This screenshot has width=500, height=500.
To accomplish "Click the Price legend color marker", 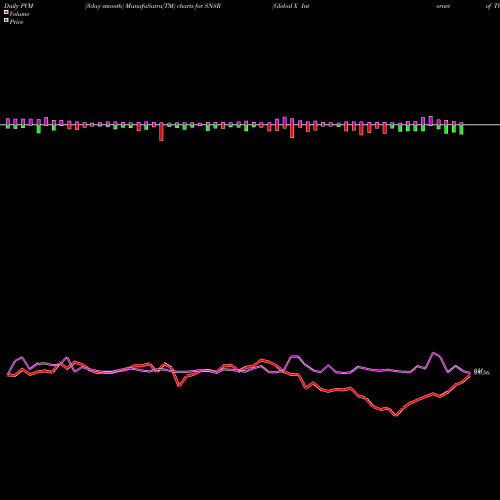I will [x=6, y=21].
